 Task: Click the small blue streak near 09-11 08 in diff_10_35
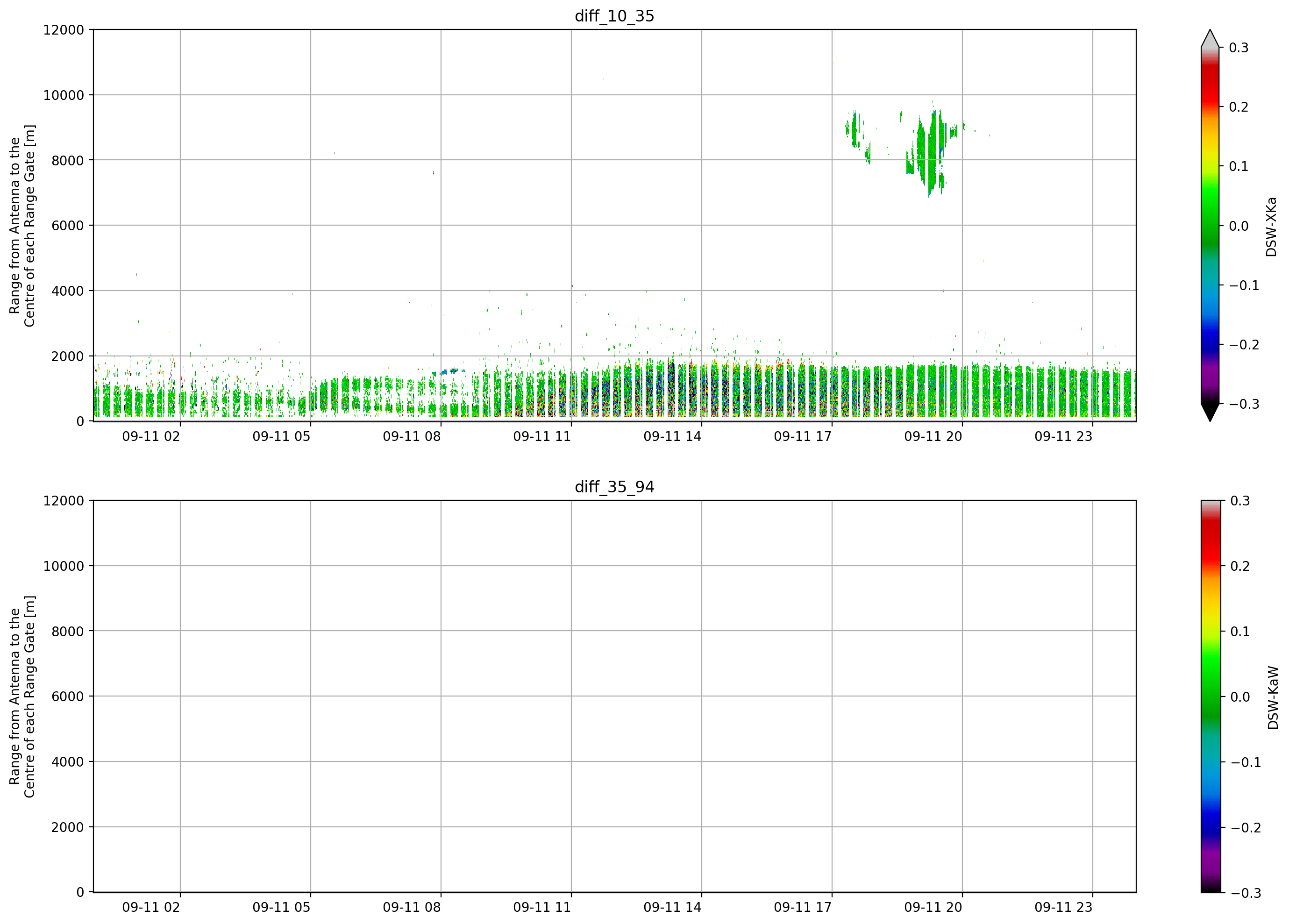(x=449, y=372)
